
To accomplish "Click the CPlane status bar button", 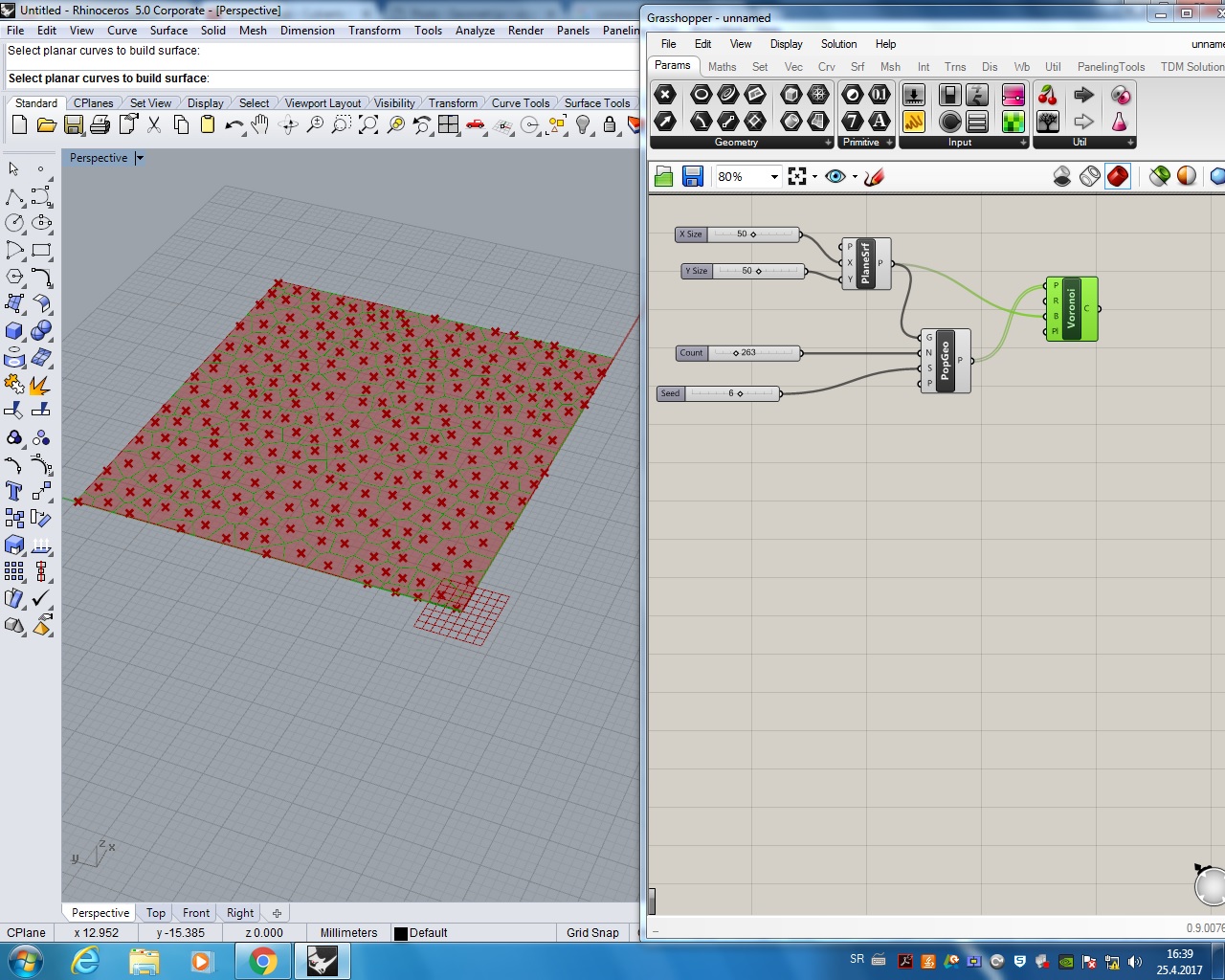I will [26, 933].
